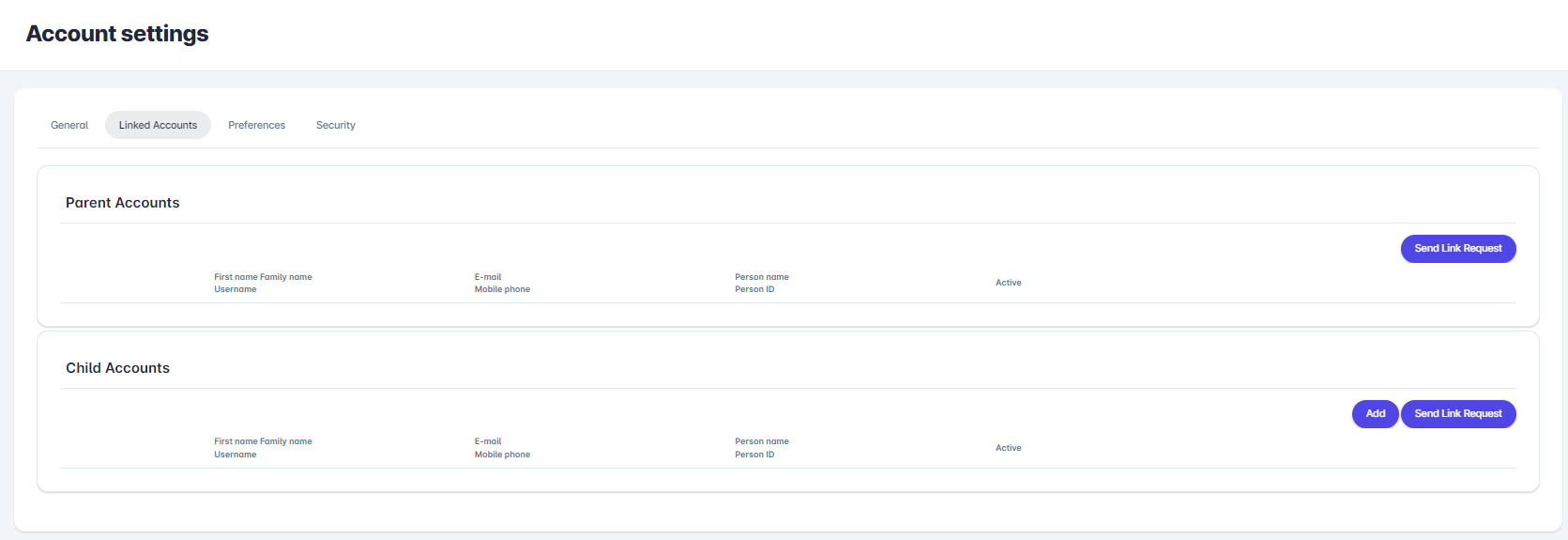
Task: Click the Parent Accounts section heading
Action: 122,203
